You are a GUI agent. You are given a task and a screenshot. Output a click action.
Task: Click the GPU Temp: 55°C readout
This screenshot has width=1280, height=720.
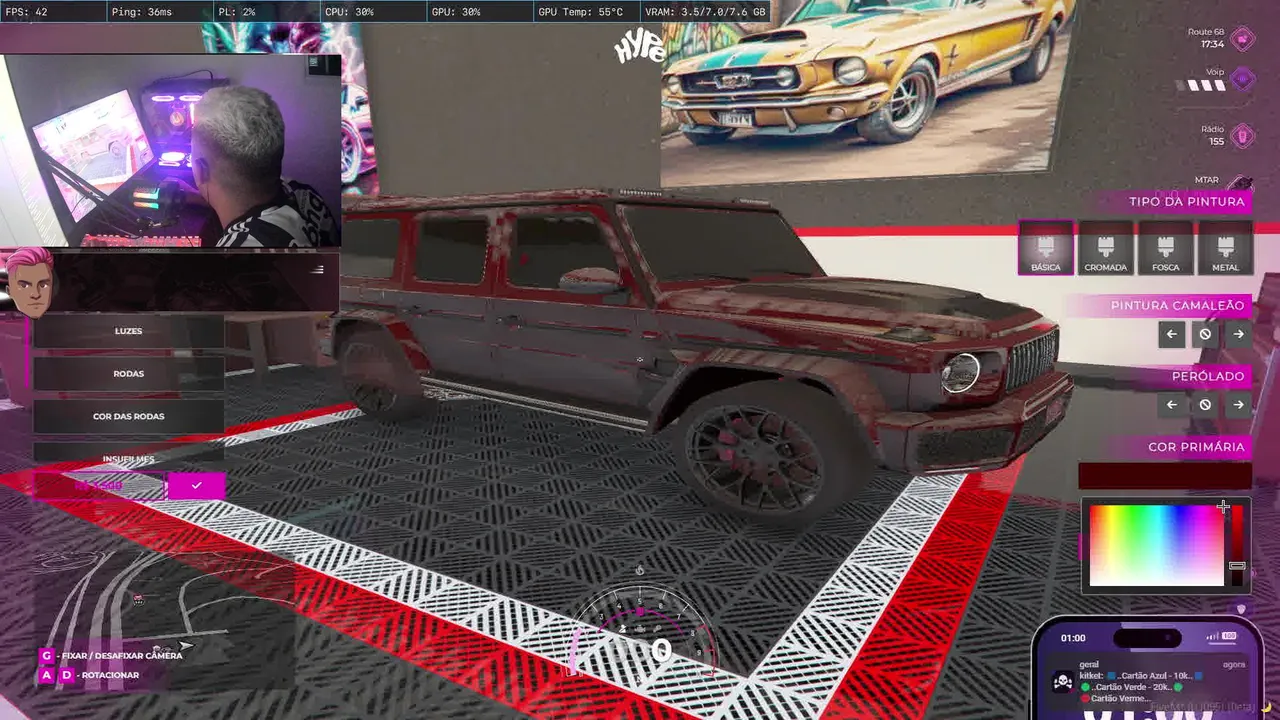tap(580, 12)
